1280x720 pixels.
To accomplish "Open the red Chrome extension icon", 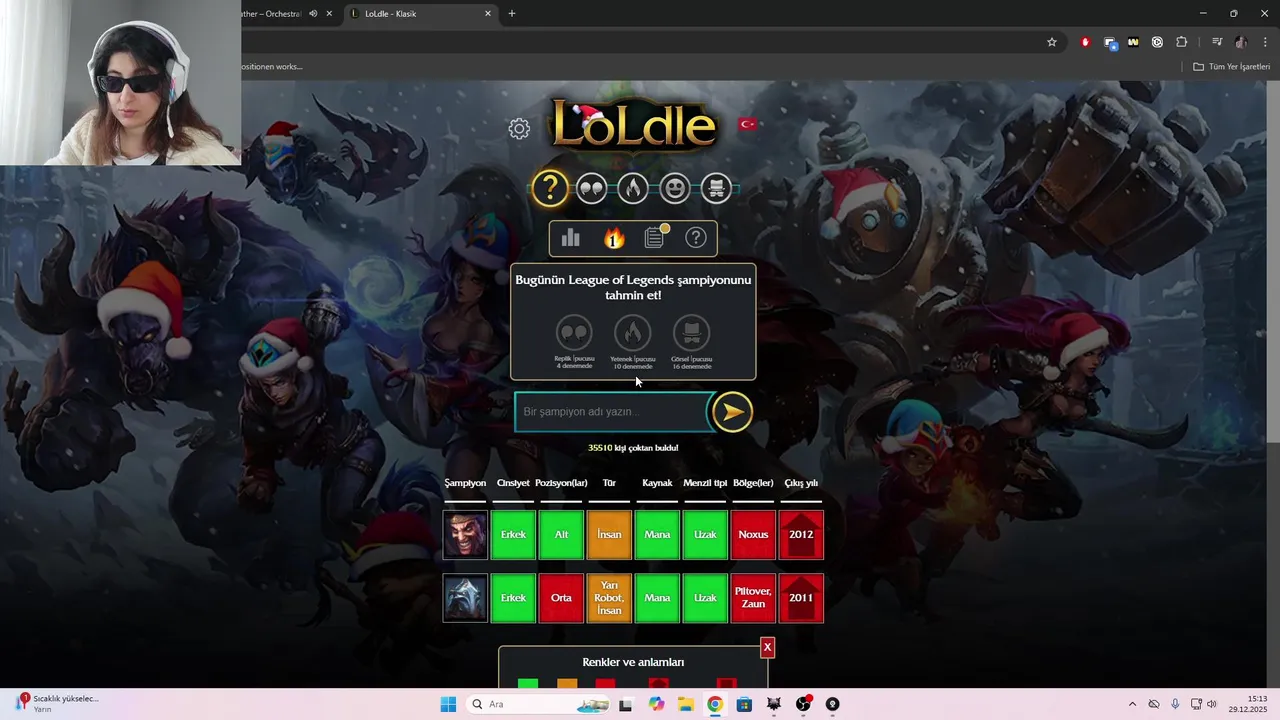I will 1085,42.
